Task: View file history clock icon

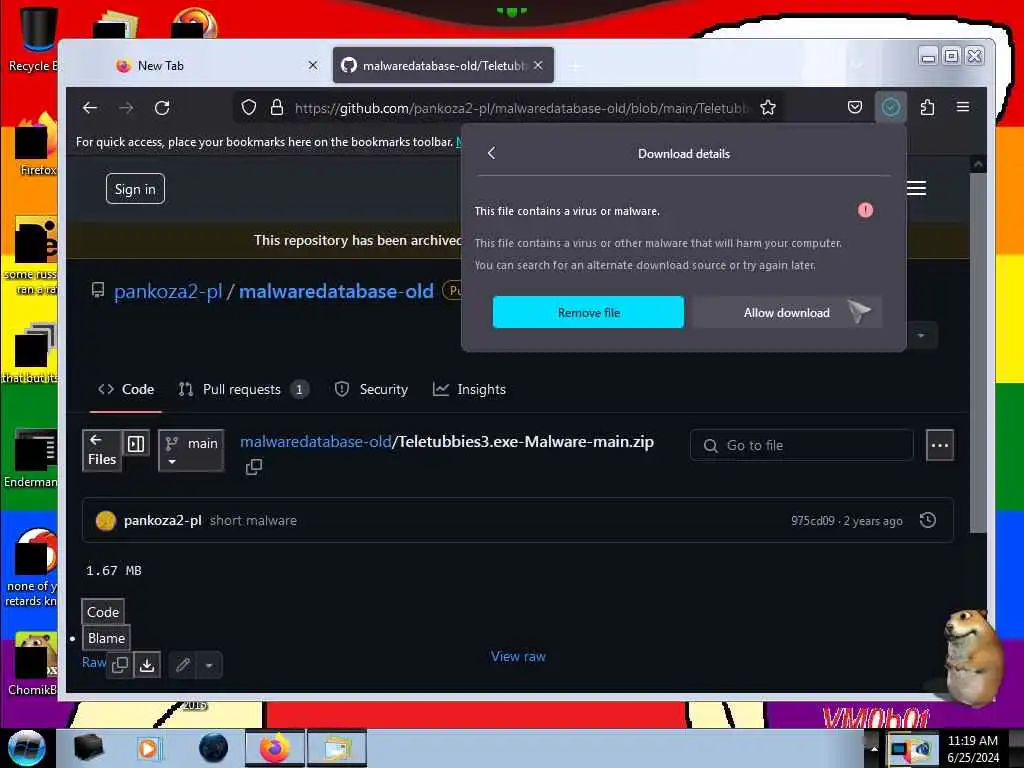Action: coord(928,520)
